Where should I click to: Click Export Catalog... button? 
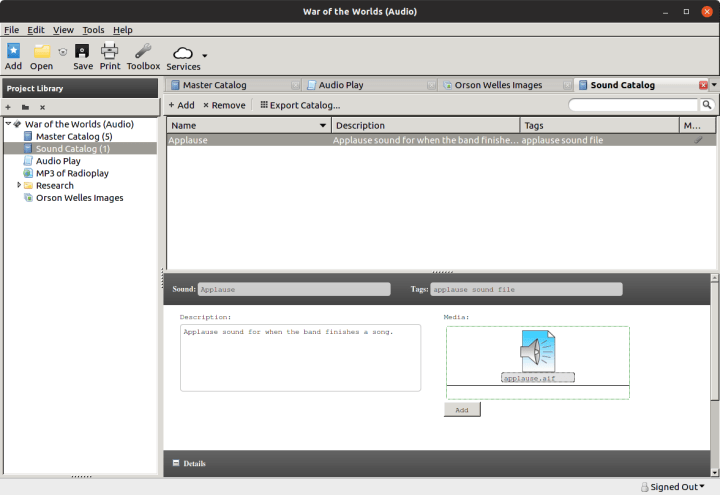click(x=300, y=105)
